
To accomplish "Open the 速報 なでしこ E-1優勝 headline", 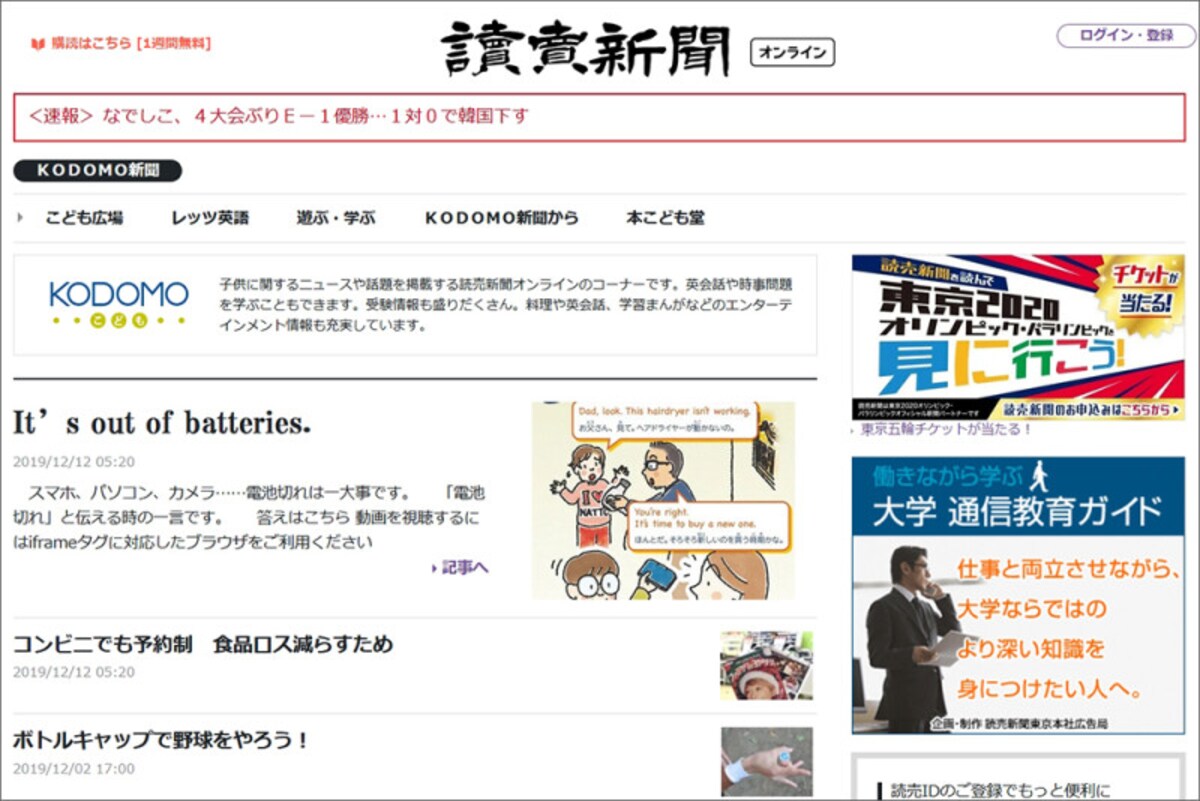I will pyautogui.click(x=278, y=116).
